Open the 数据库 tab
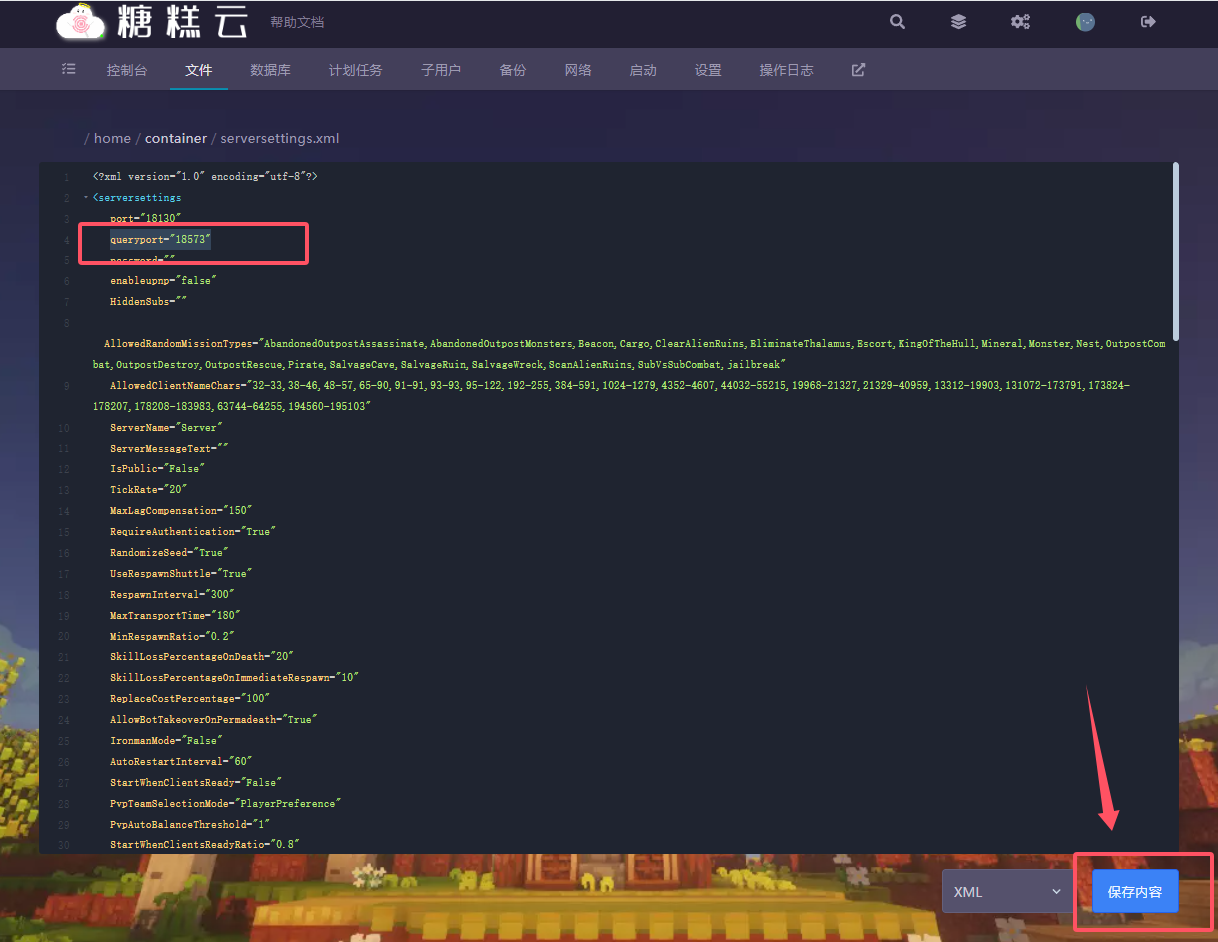Screen dimensions: 1218x942 [270, 70]
